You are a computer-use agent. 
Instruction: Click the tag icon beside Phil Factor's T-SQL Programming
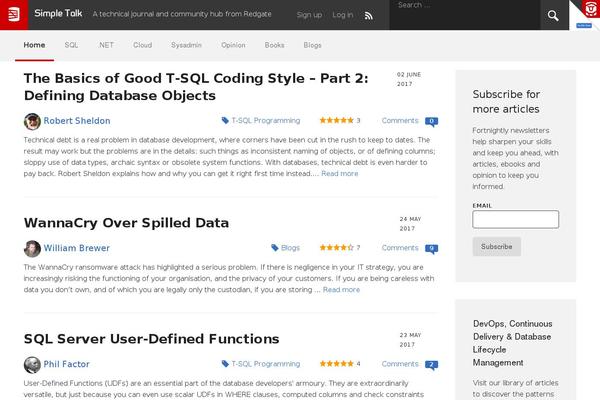tap(225, 364)
